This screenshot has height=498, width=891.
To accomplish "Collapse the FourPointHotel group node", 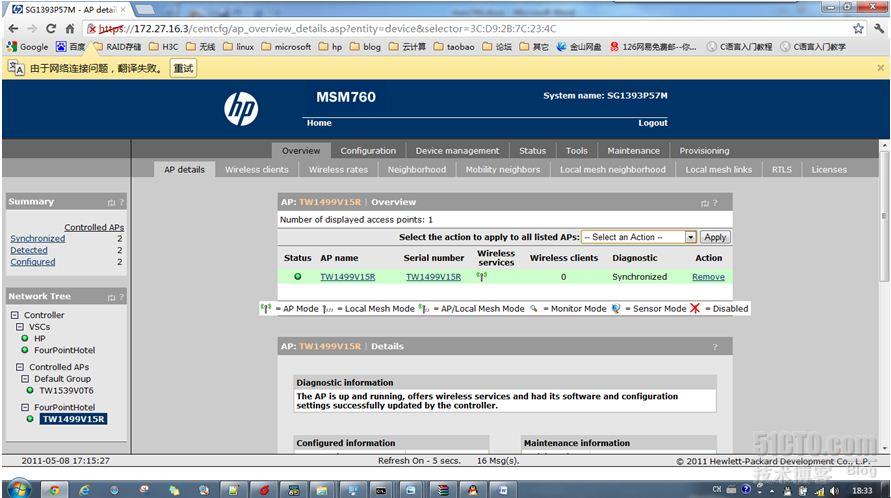I will 25,408.
